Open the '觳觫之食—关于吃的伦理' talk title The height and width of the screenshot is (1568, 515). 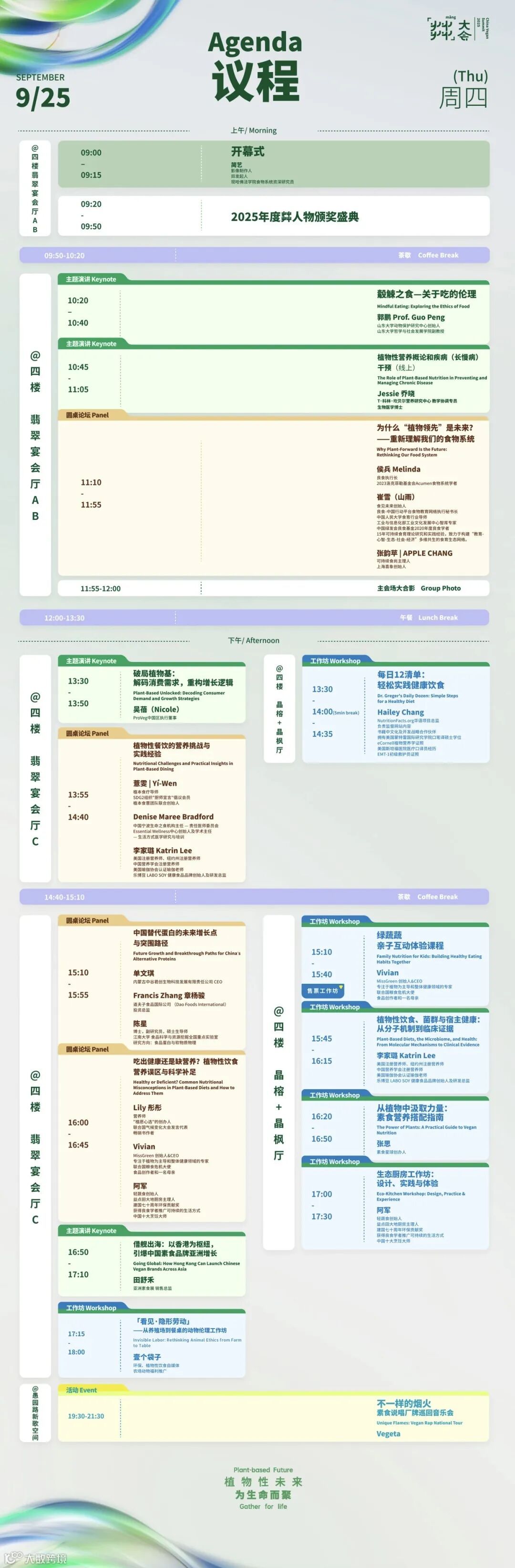[426, 294]
